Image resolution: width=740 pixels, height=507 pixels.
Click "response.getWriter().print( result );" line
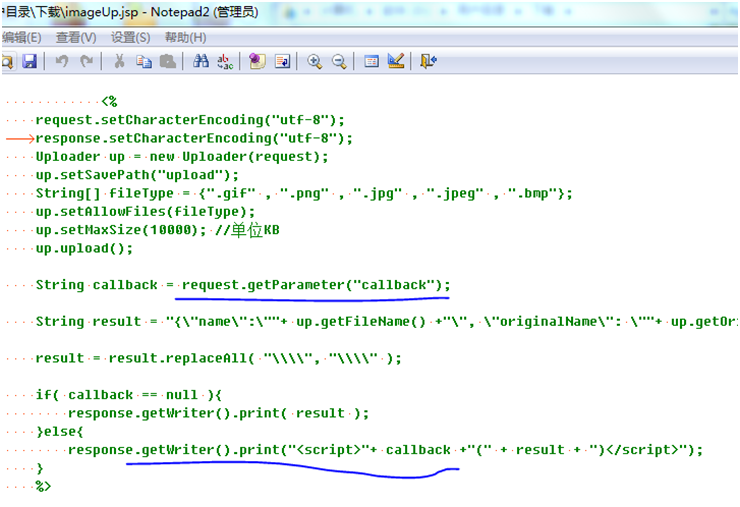tap(219, 414)
